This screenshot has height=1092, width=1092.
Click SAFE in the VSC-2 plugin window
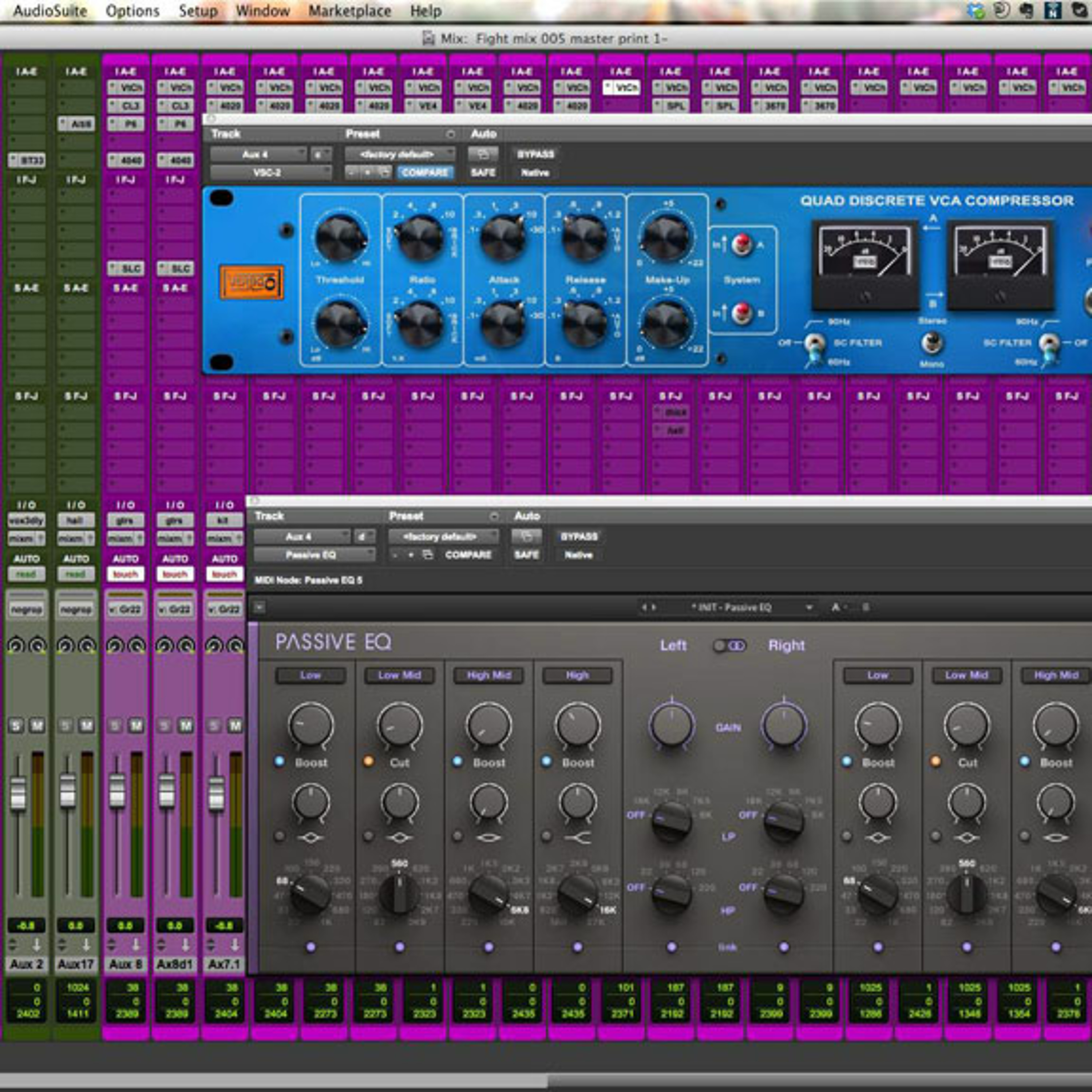(x=483, y=173)
